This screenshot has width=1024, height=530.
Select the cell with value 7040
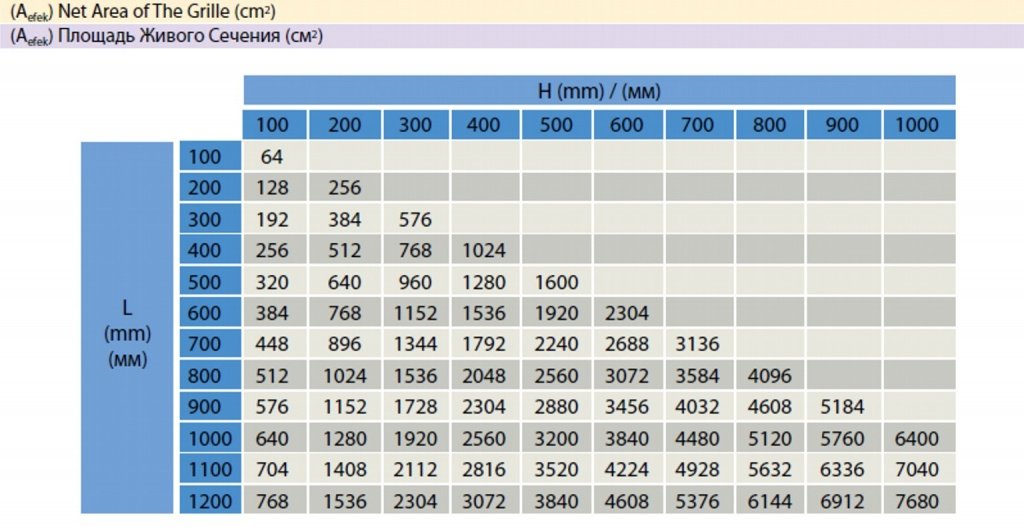pyautogui.click(x=918, y=469)
